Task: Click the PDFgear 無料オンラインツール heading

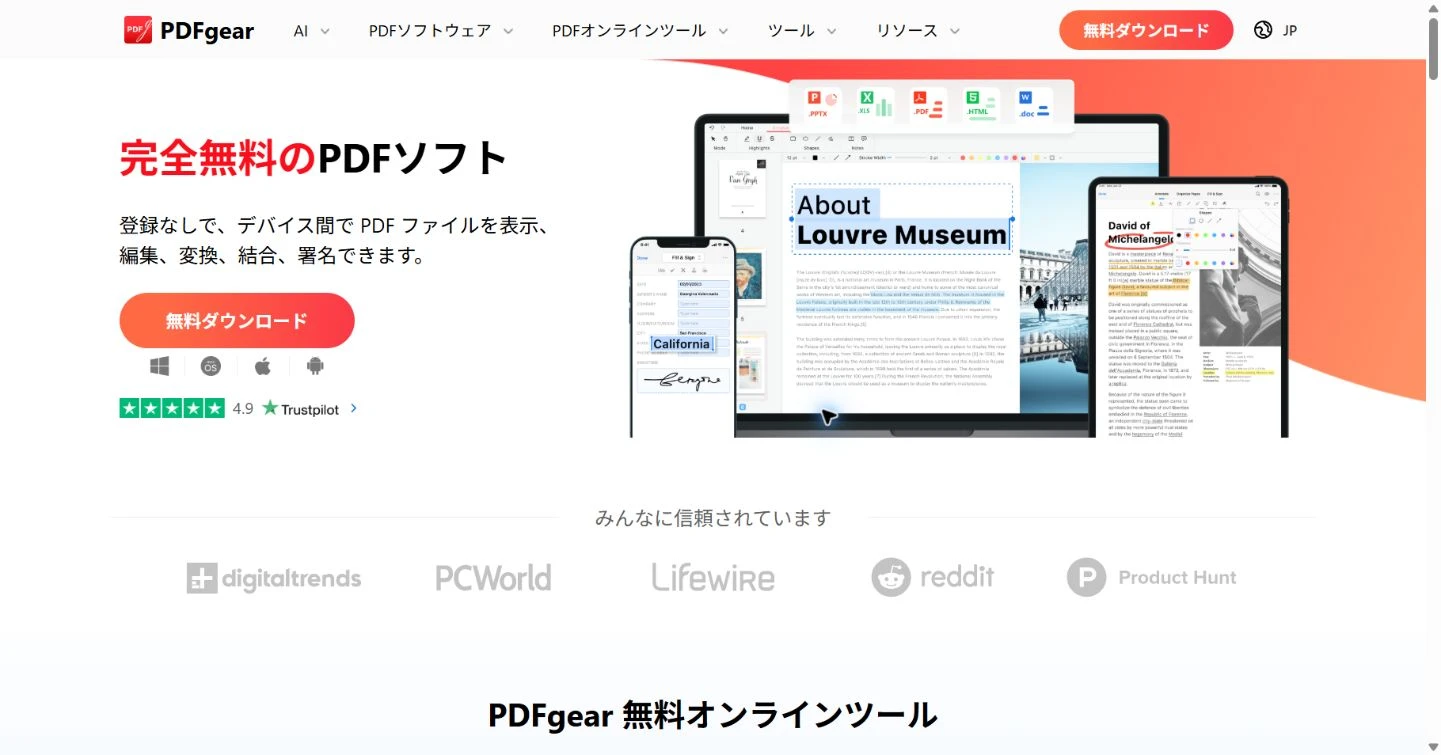Action: (x=713, y=715)
